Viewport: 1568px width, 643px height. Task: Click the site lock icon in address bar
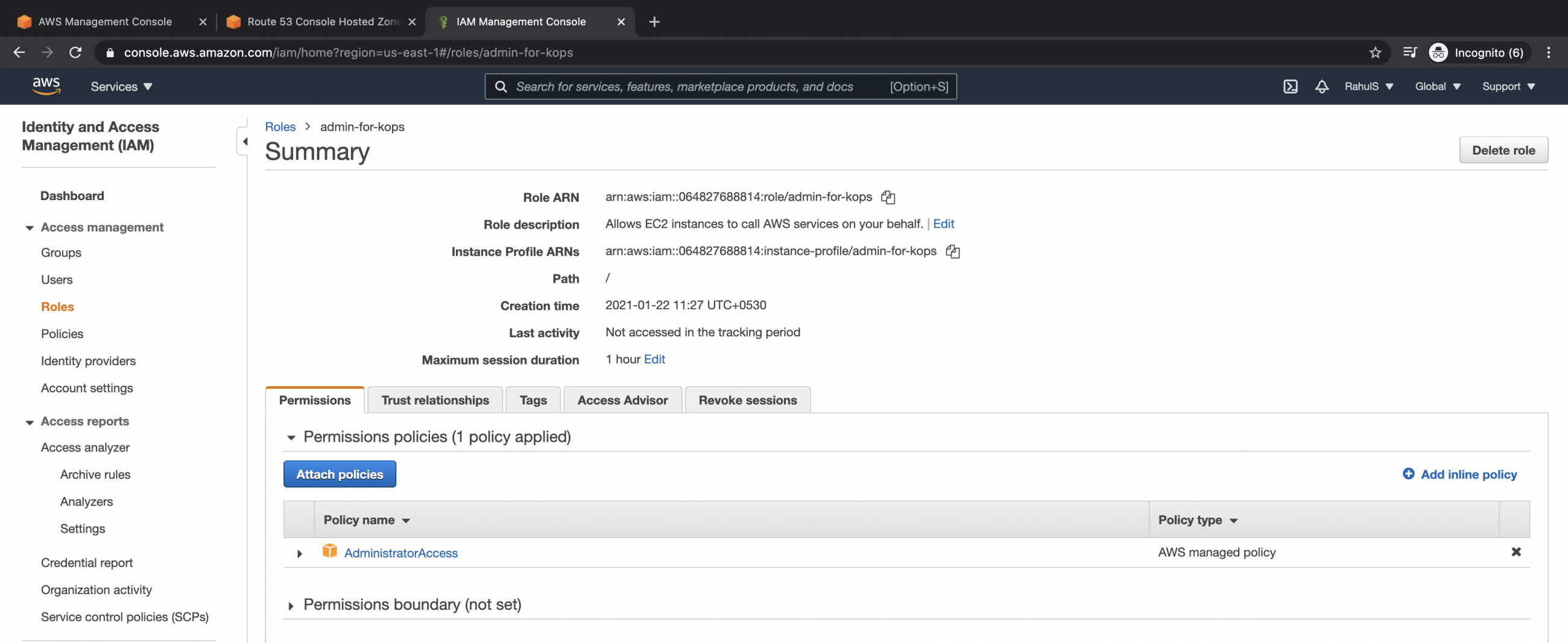pyautogui.click(x=110, y=52)
